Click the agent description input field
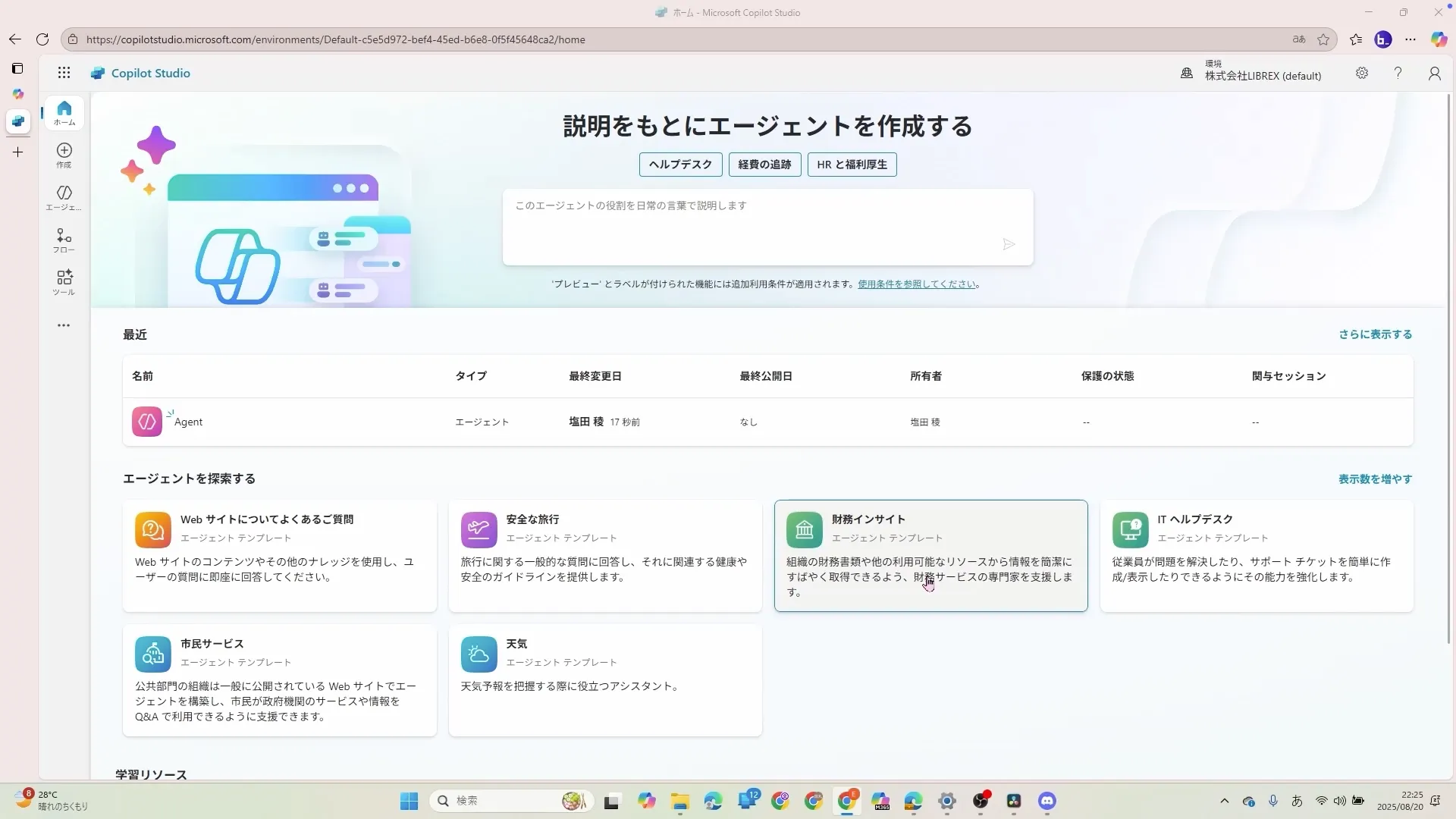 click(767, 227)
